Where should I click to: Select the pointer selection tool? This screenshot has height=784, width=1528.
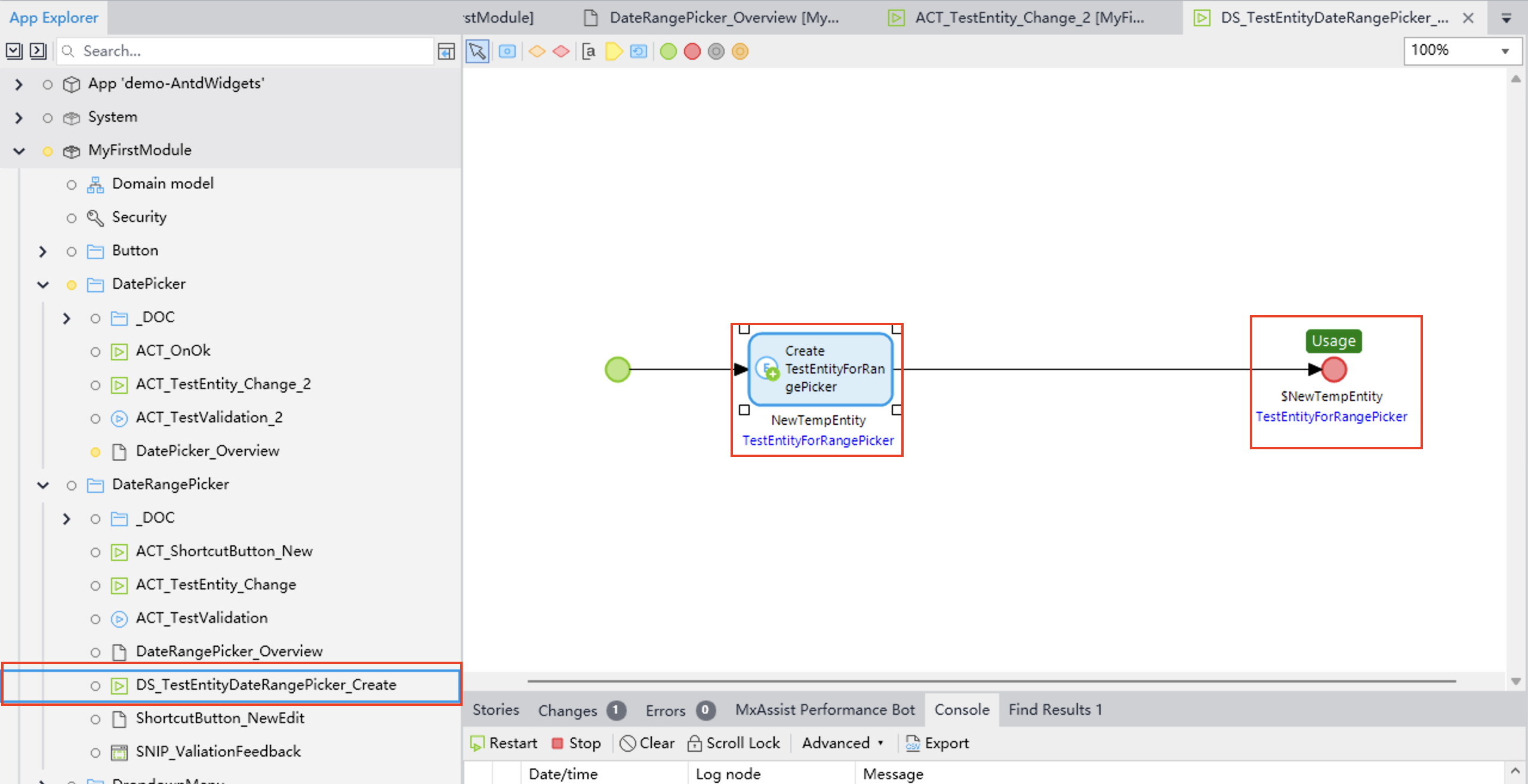478,51
